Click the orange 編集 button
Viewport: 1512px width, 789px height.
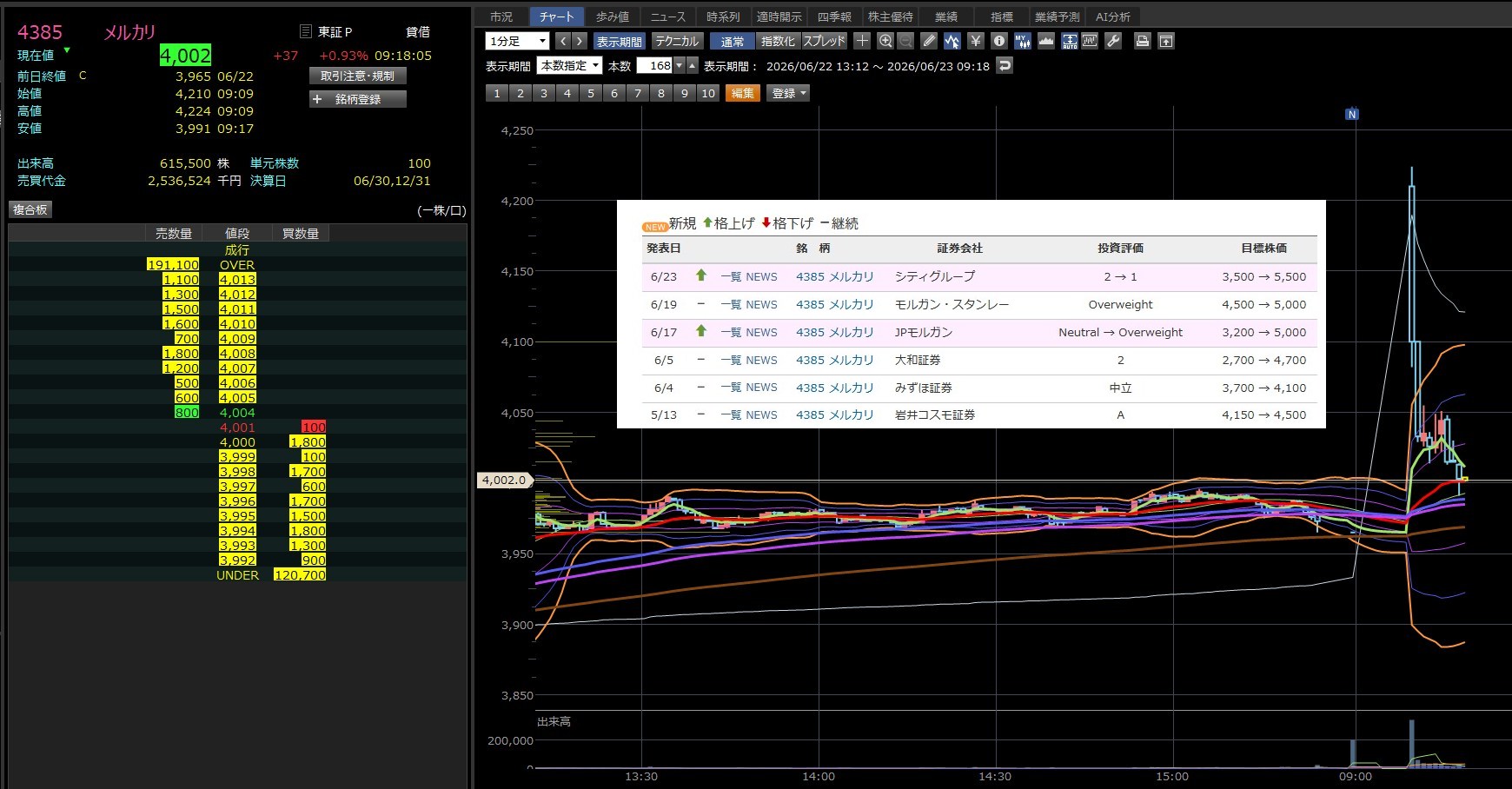(743, 93)
